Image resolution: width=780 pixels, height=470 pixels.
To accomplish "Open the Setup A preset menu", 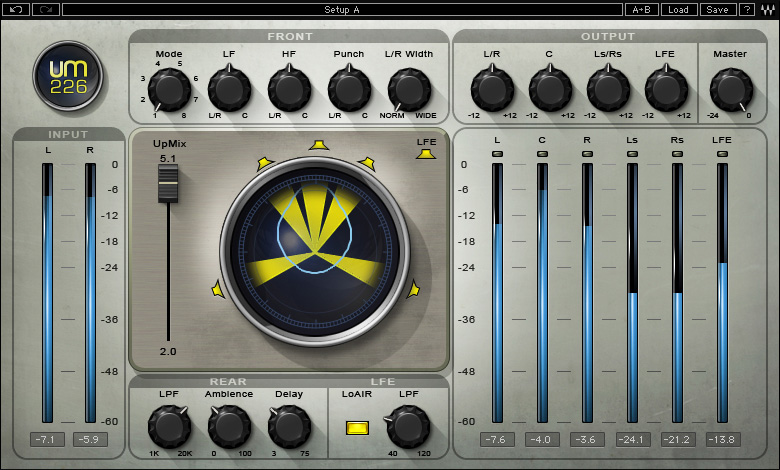I will 342,9.
